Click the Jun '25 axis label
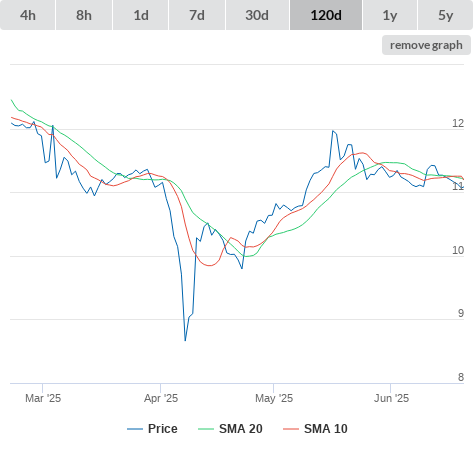Screen dimensions: 474x455 (391, 398)
